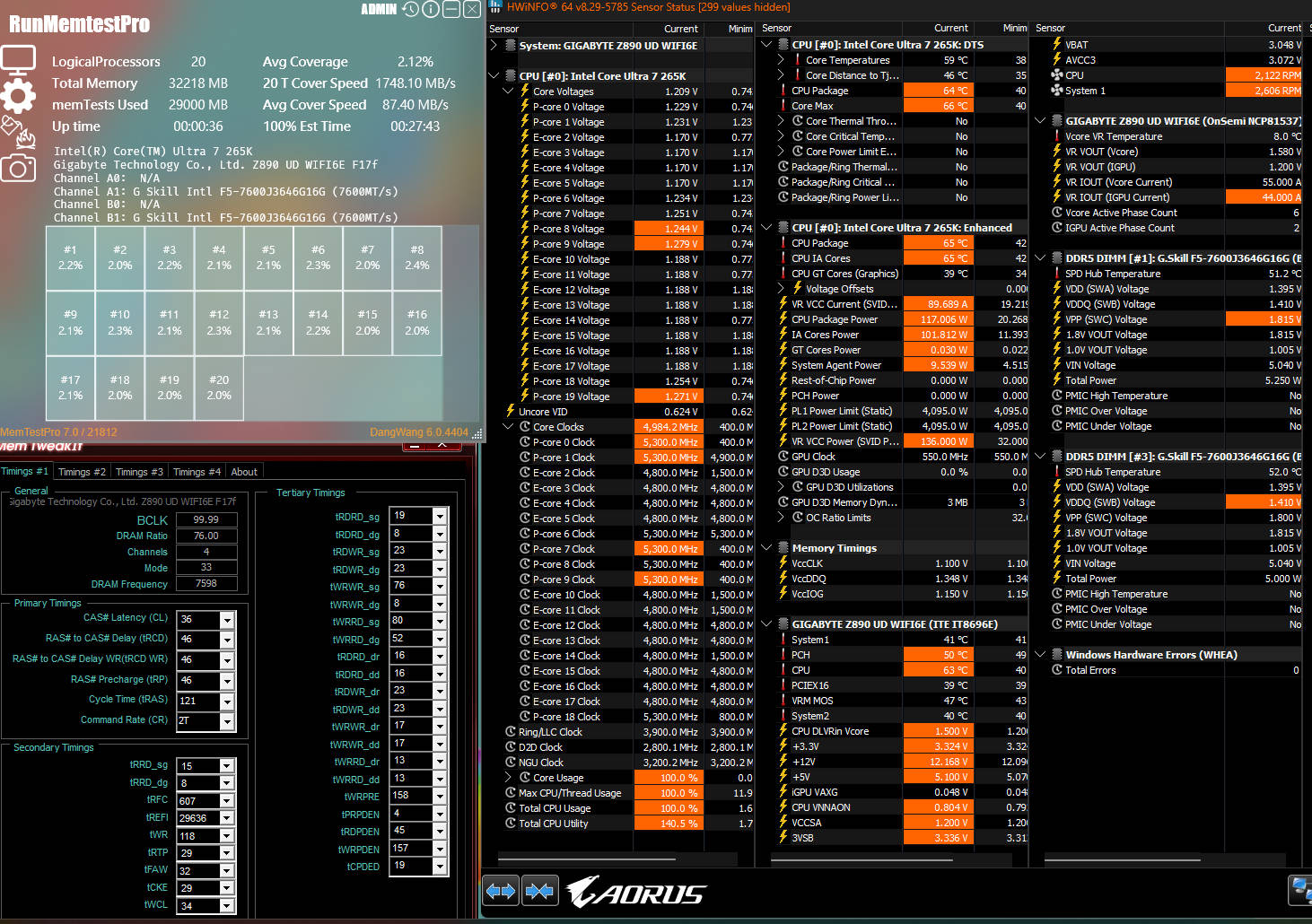This screenshot has width=1312, height=924.
Task: Collapse the Core Clocks group
Action: 508,427
